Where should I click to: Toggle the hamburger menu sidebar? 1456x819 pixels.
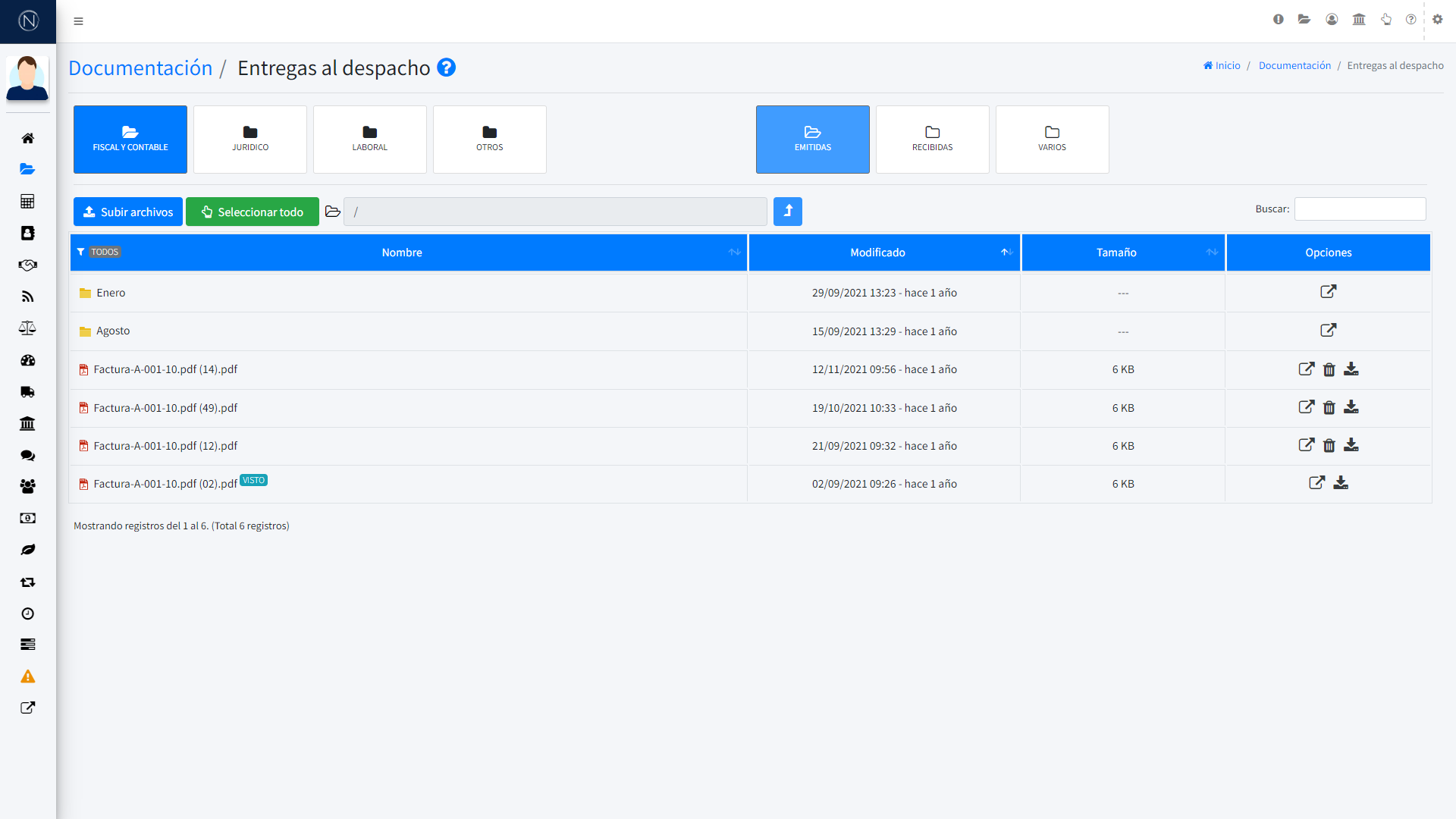78,21
